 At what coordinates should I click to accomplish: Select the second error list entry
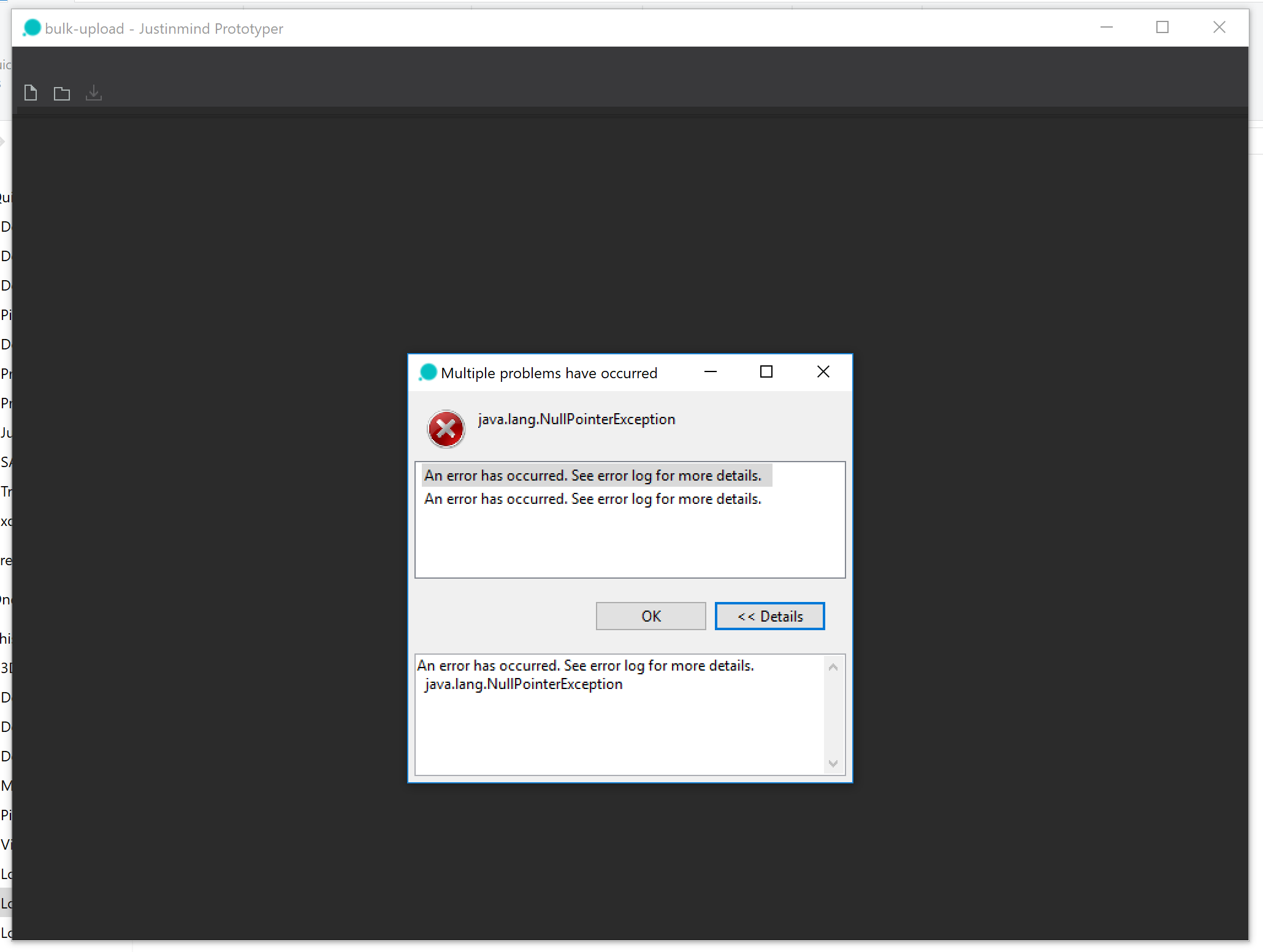tap(592, 499)
